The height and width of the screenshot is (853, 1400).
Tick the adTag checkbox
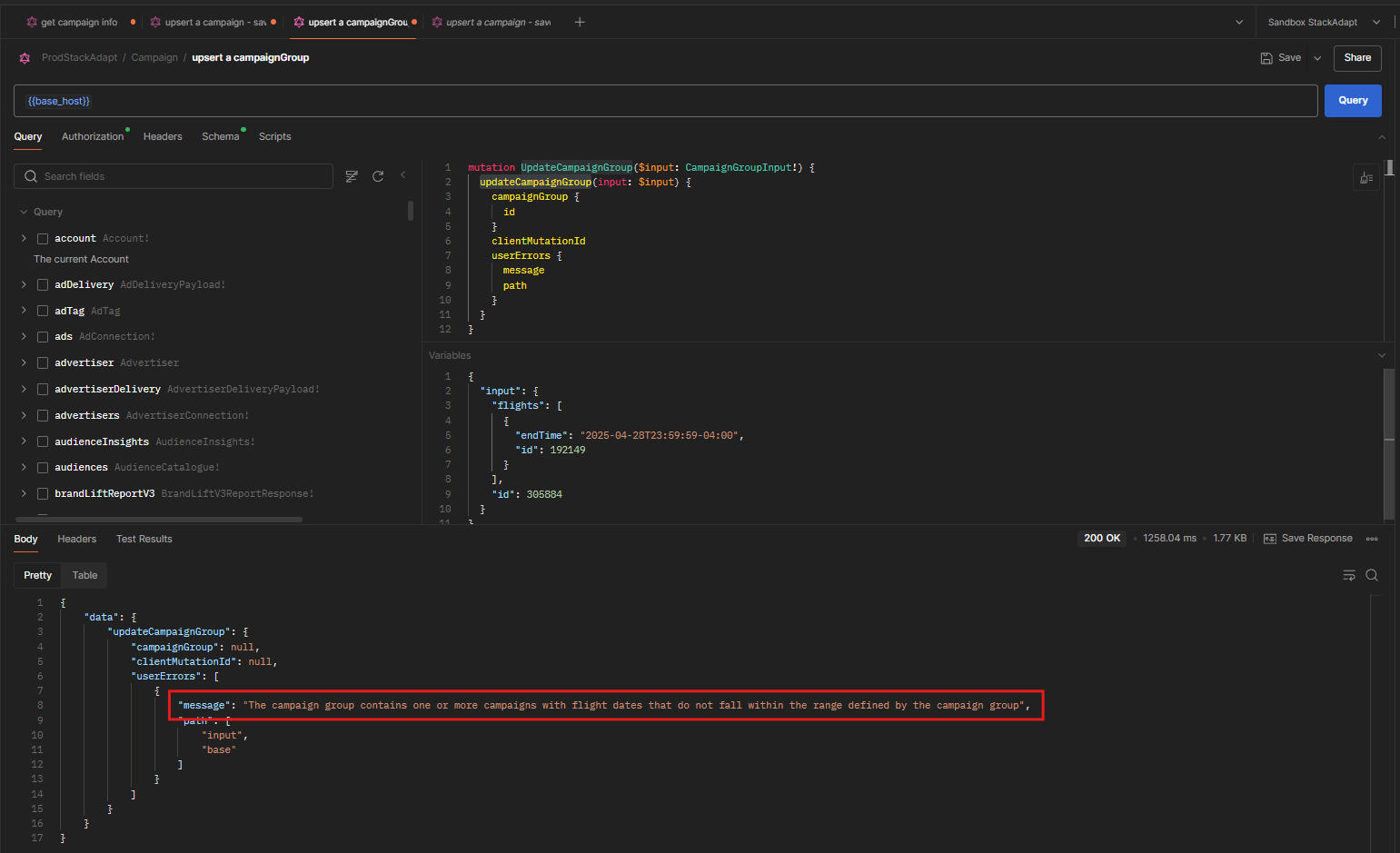coord(43,311)
